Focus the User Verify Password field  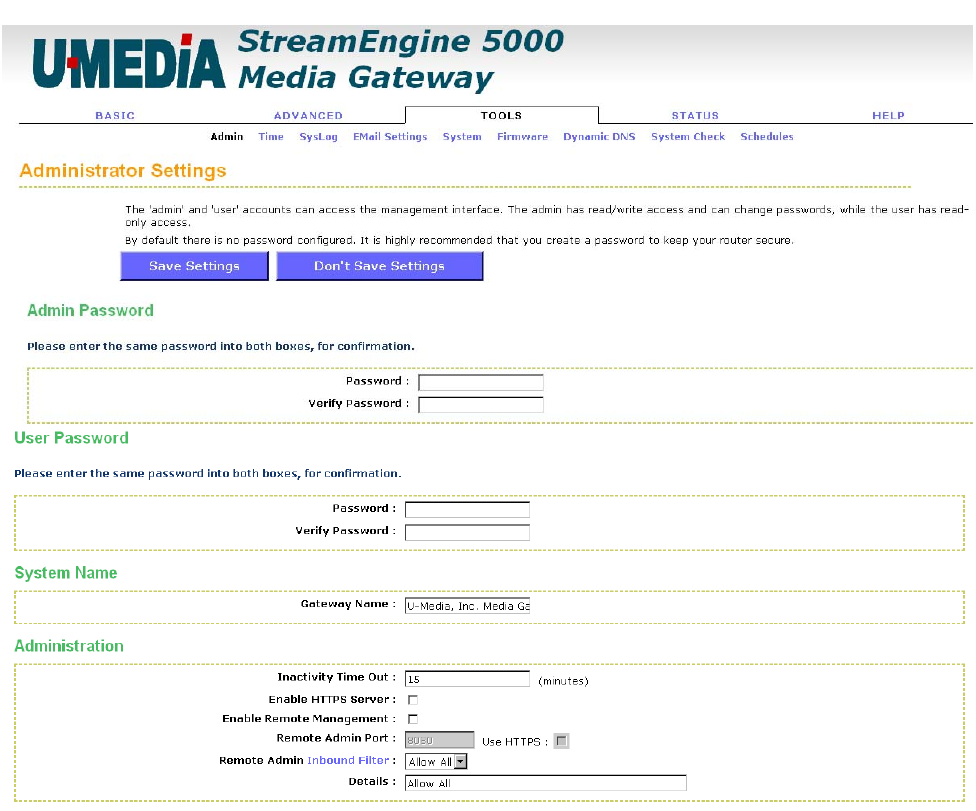[467, 532]
